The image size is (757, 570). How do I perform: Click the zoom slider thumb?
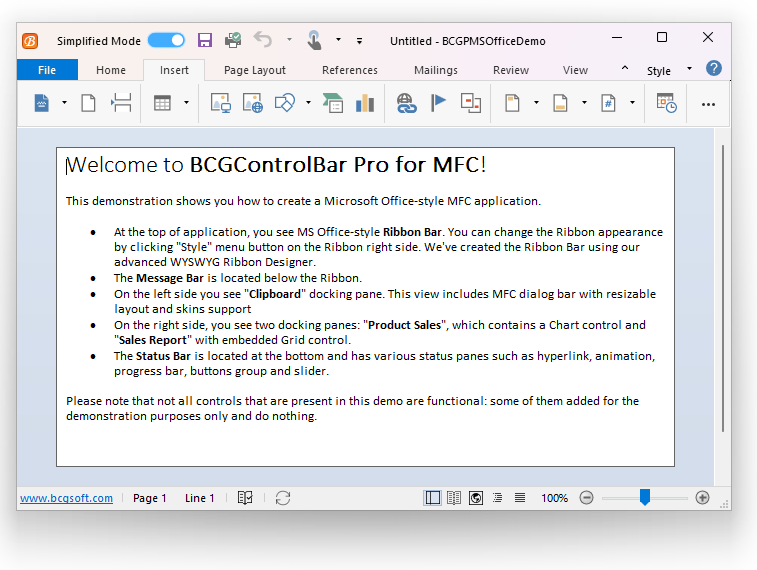[x=645, y=497]
